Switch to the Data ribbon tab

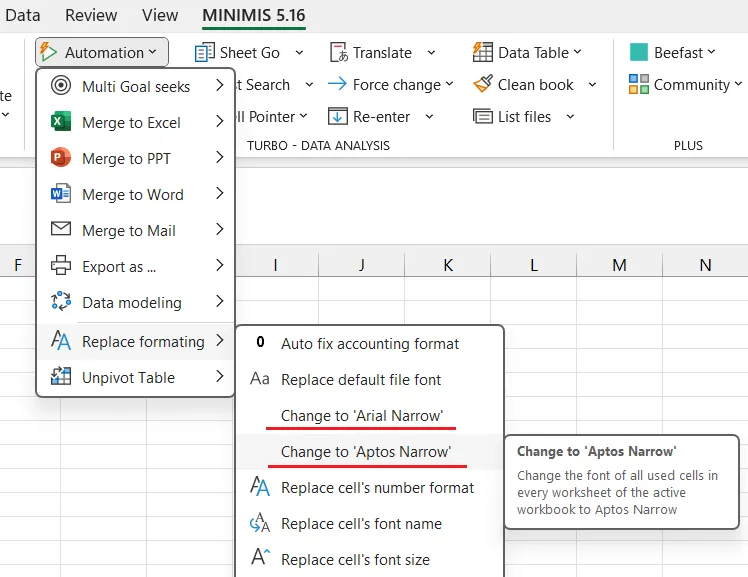tap(22, 15)
